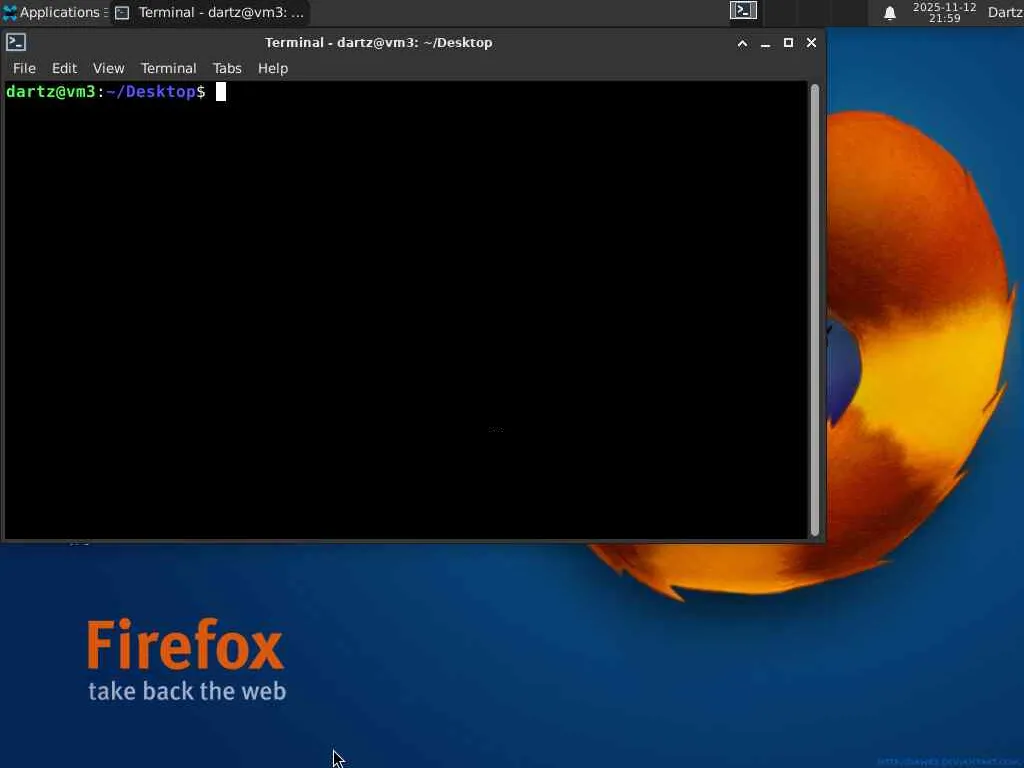Open the View menu in Terminal
This screenshot has height=768, width=1024.
point(108,68)
